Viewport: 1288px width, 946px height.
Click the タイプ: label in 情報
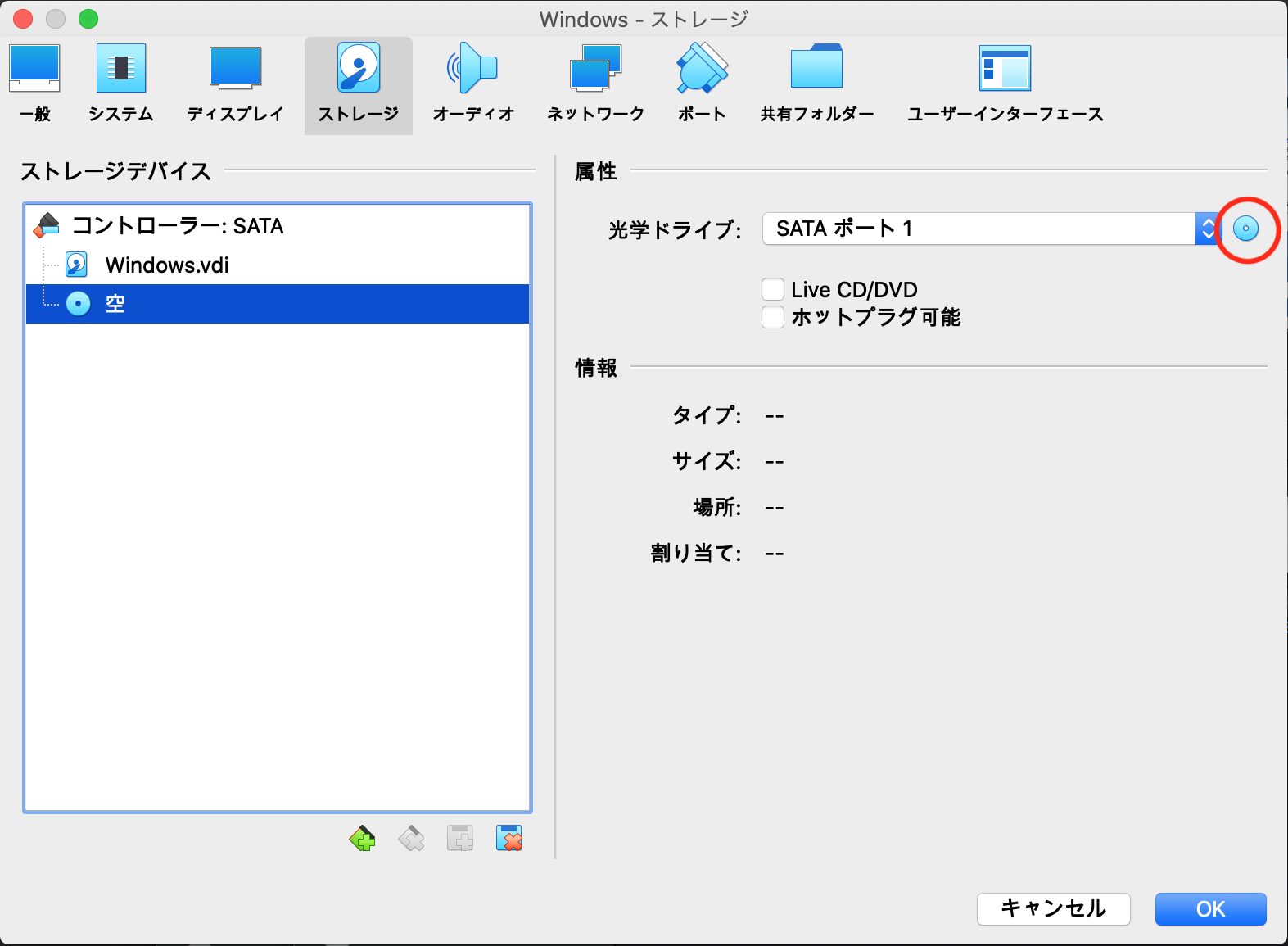click(707, 415)
